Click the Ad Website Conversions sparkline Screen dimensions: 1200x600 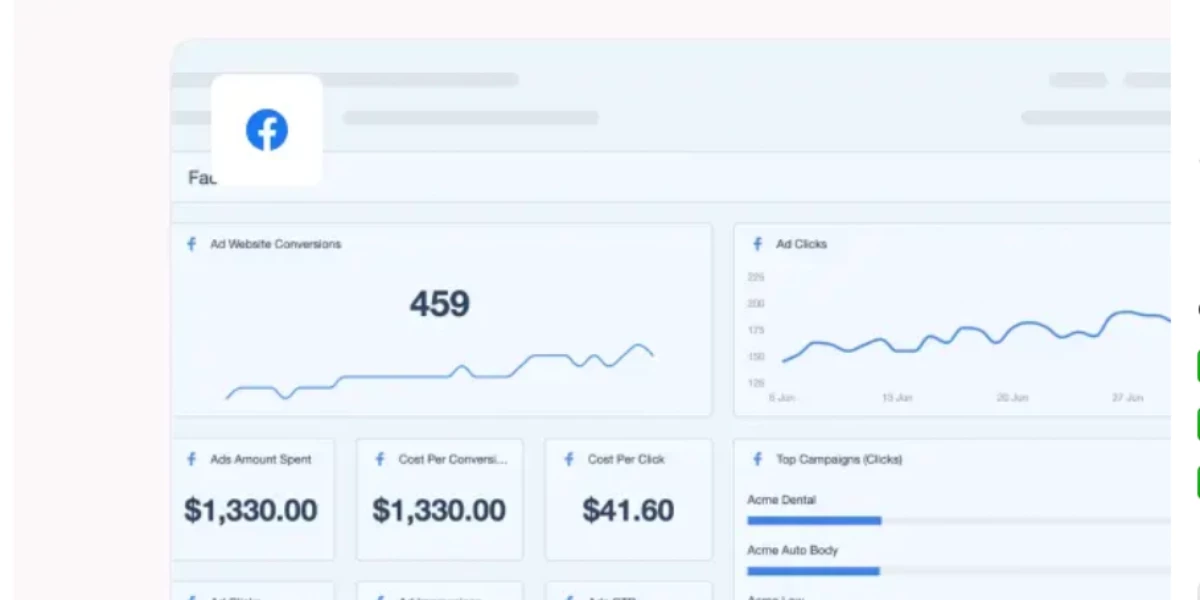pyautogui.click(x=440, y=372)
